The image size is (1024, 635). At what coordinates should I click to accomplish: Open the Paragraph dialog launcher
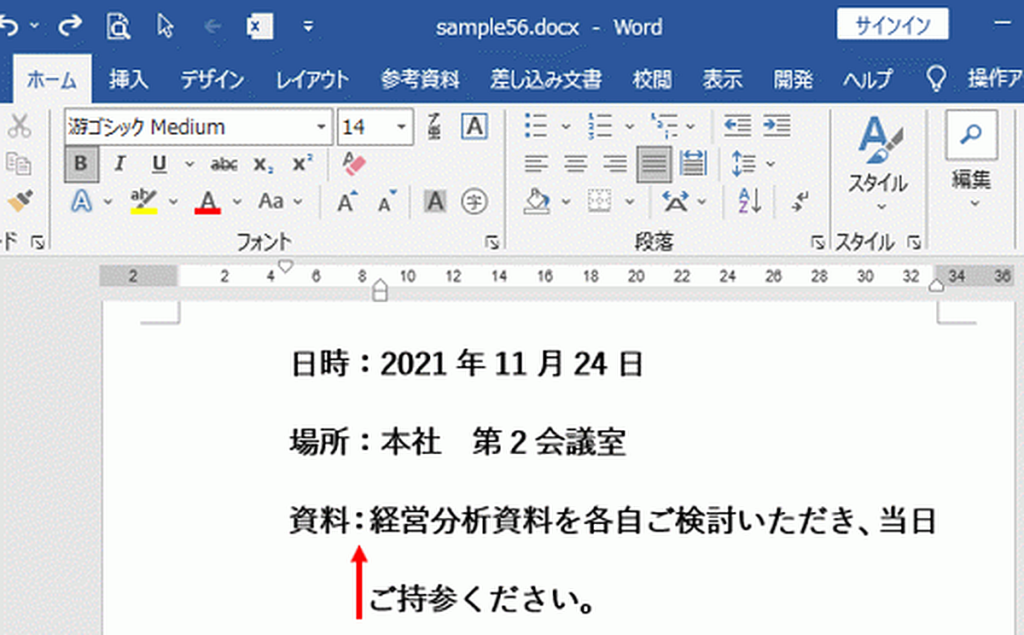point(817,243)
